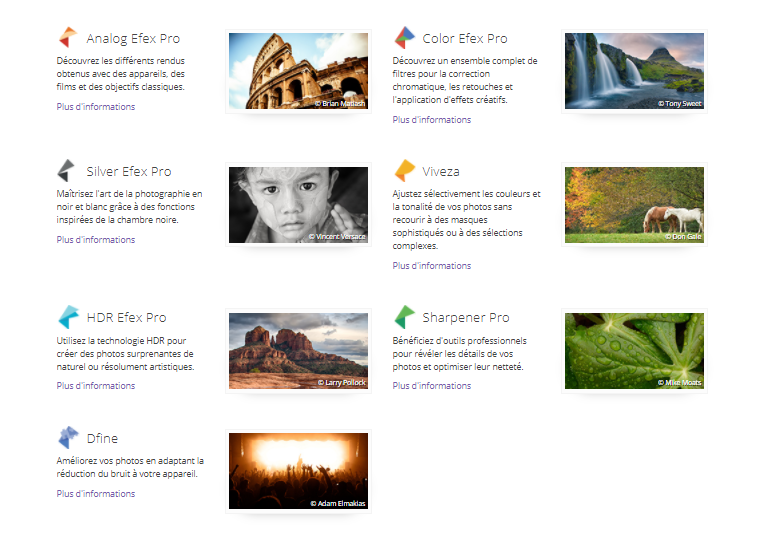
Task: Click the waterfall landscape thumbnail
Action: click(x=634, y=71)
